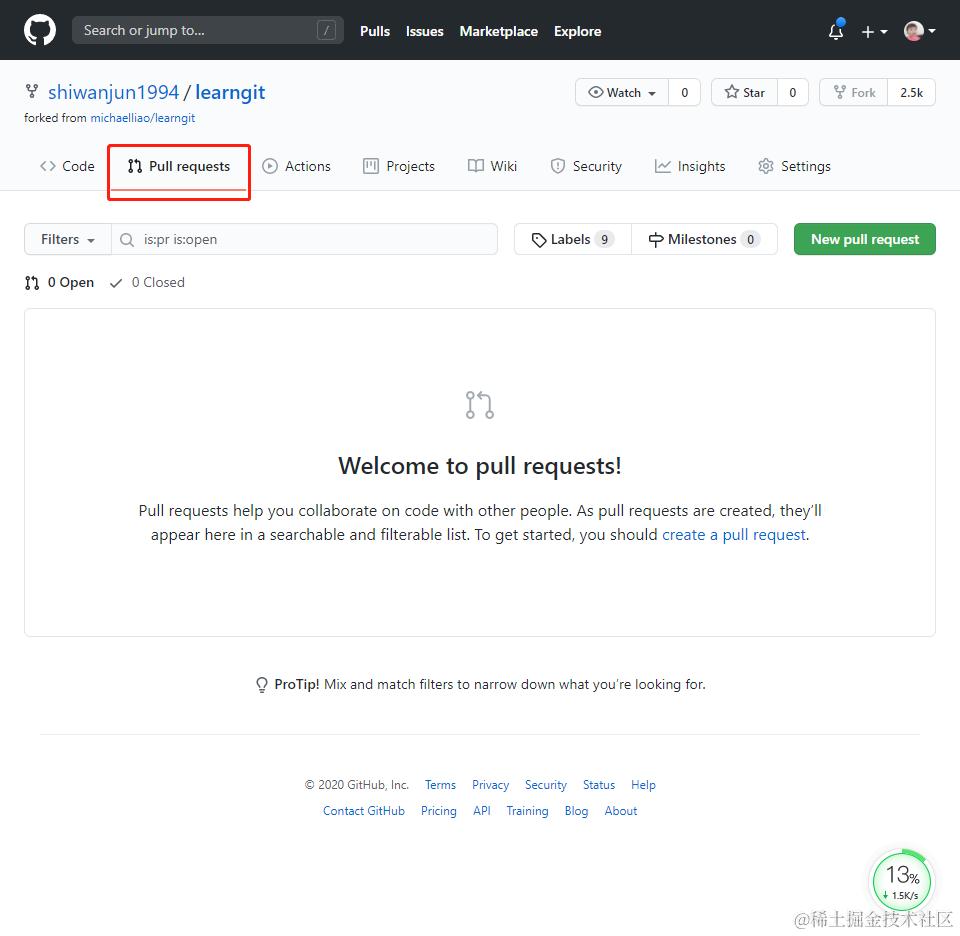Click the magnifier icon in filter box
Screen dimensions: 960x936
click(x=127, y=240)
